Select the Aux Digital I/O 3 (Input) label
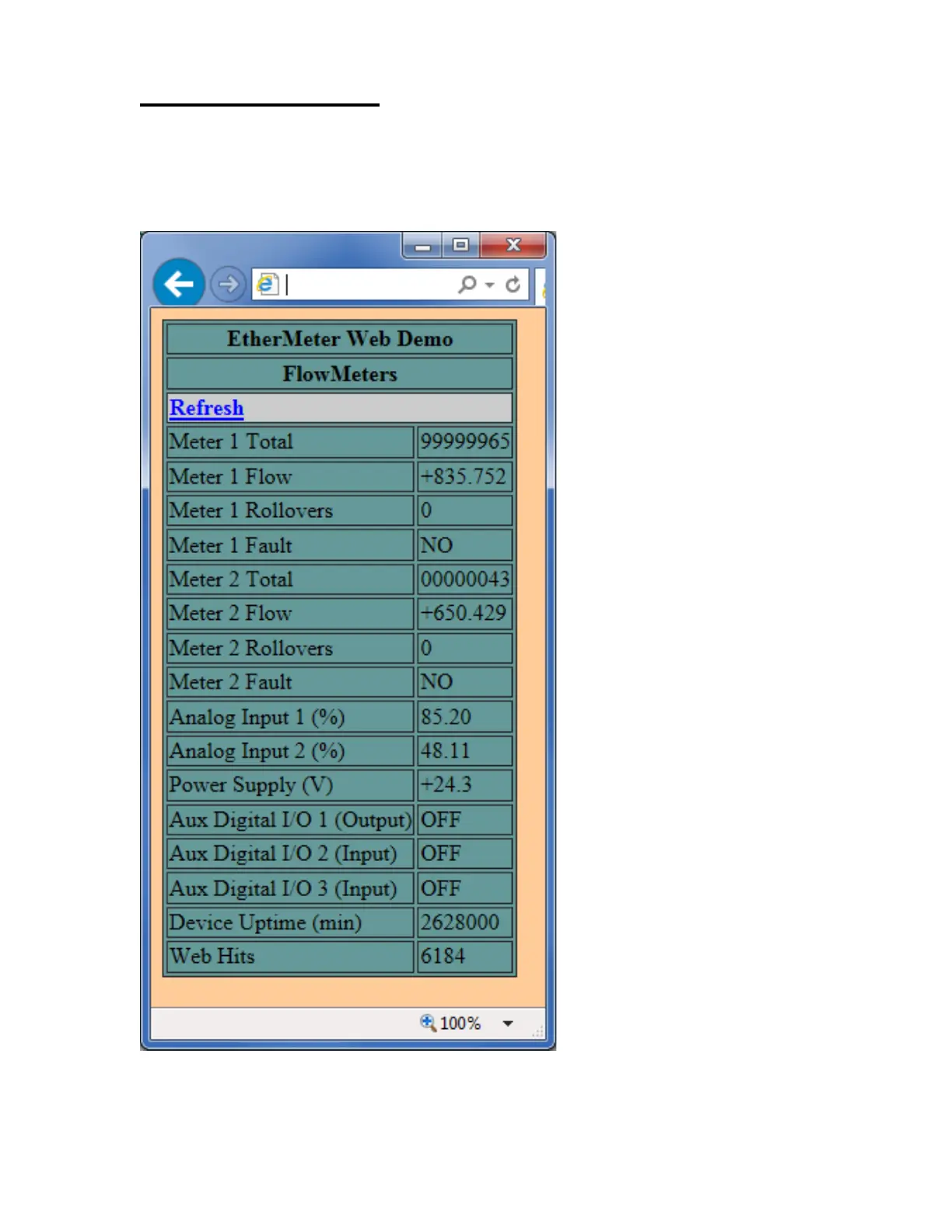 283,889
